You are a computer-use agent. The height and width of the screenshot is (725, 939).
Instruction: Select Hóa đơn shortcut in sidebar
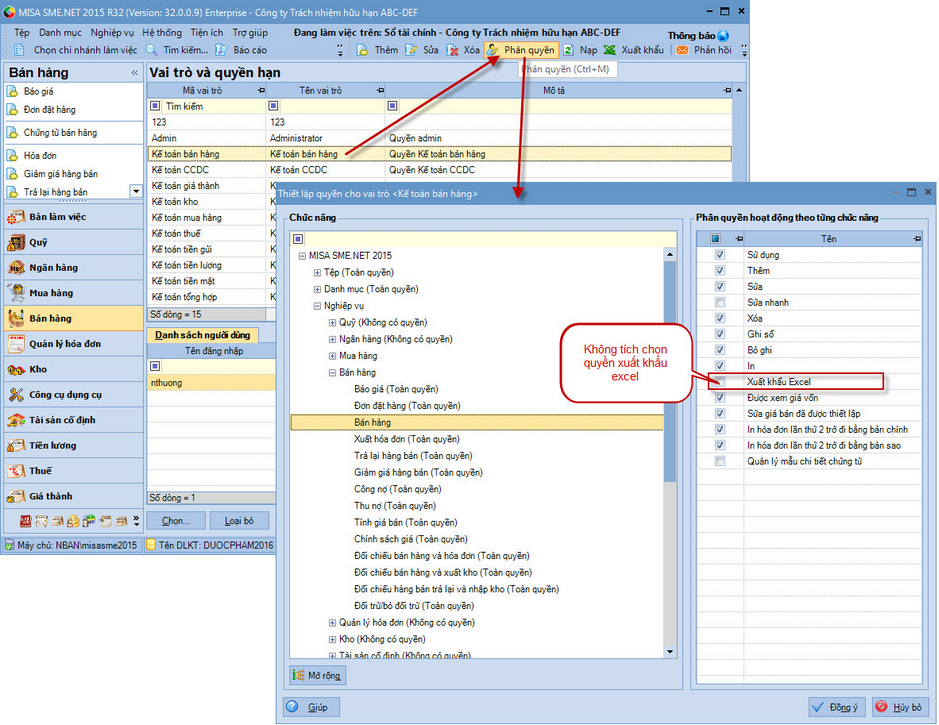tap(40, 156)
